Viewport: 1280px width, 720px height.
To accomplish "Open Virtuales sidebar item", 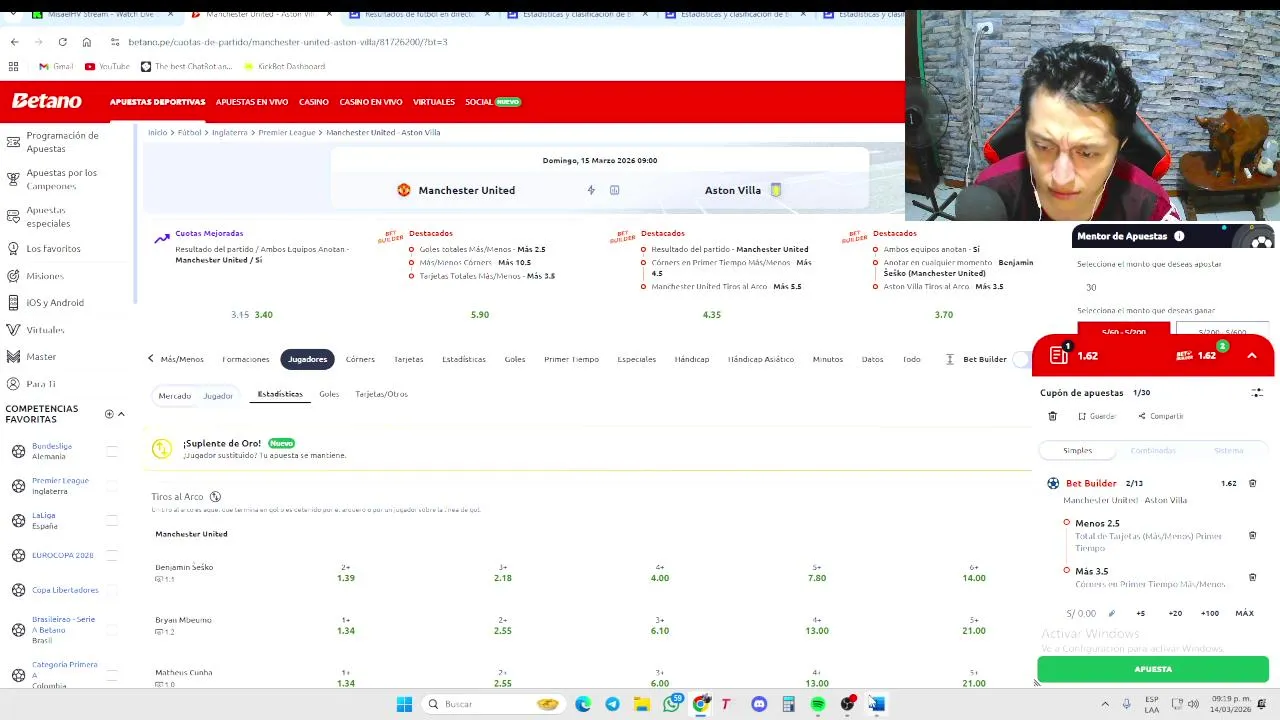I will point(36,329).
